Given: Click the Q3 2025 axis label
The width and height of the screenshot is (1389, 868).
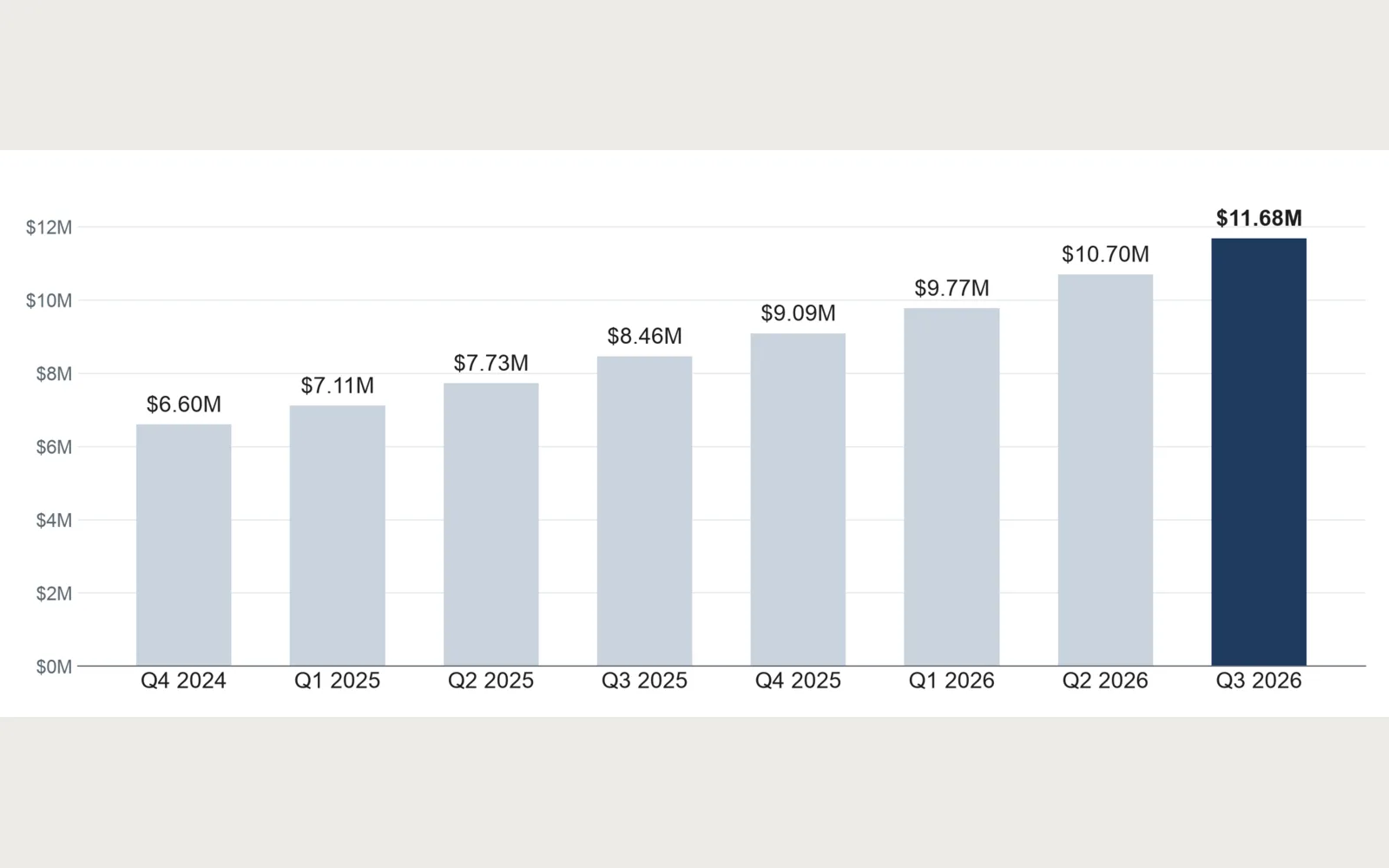Looking at the screenshot, I should point(645,681).
